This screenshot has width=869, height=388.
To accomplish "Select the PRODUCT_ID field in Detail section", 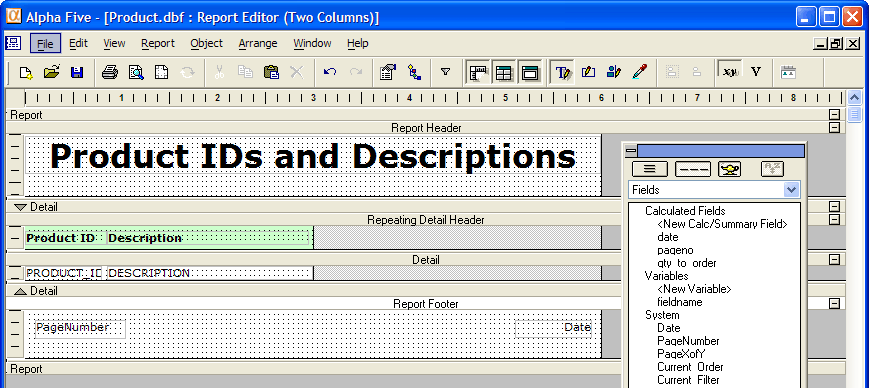I will coord(64,273).
